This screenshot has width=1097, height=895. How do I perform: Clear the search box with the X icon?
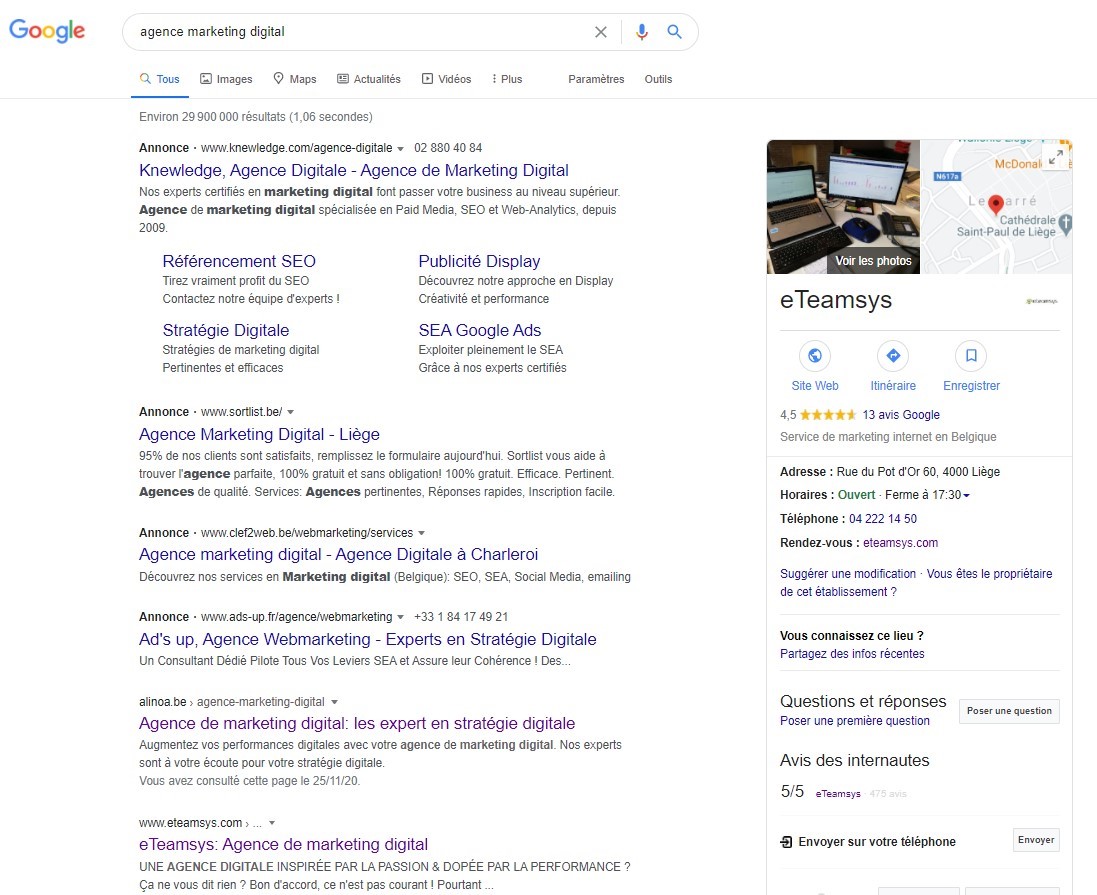pyautogui.click(x=600, y=31)
